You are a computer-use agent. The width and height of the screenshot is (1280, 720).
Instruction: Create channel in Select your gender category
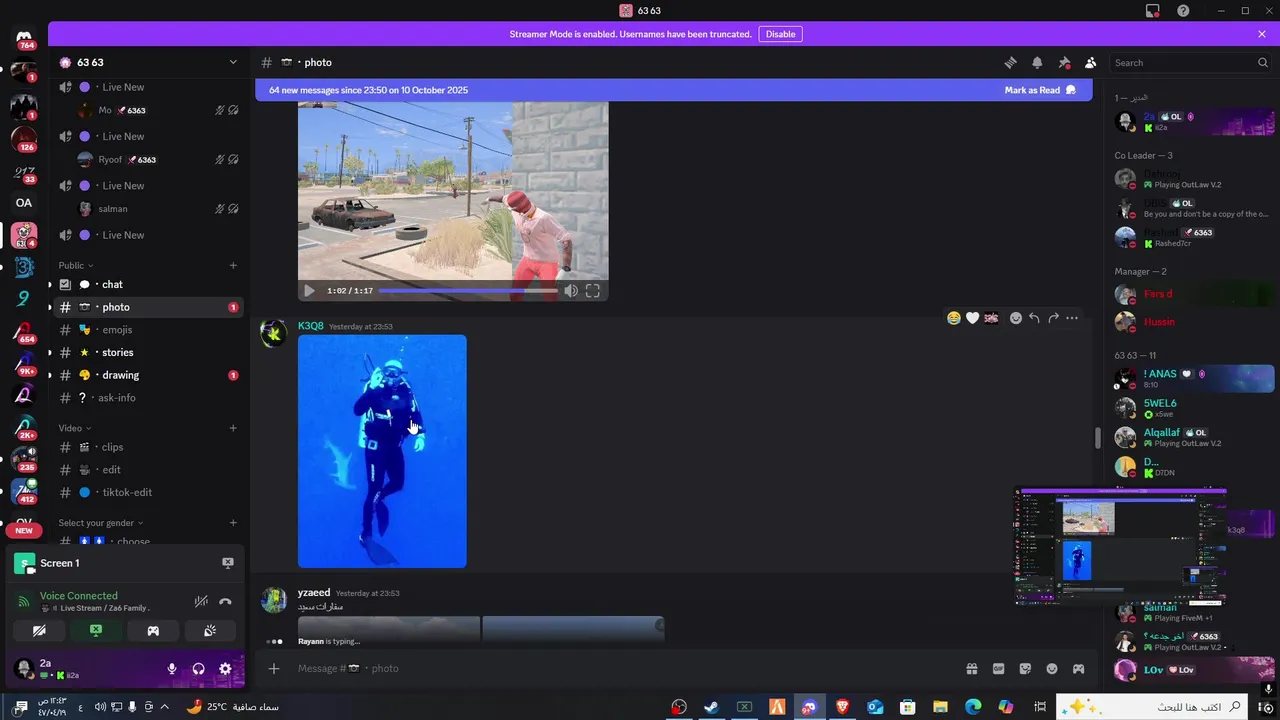tap(233, 523)
